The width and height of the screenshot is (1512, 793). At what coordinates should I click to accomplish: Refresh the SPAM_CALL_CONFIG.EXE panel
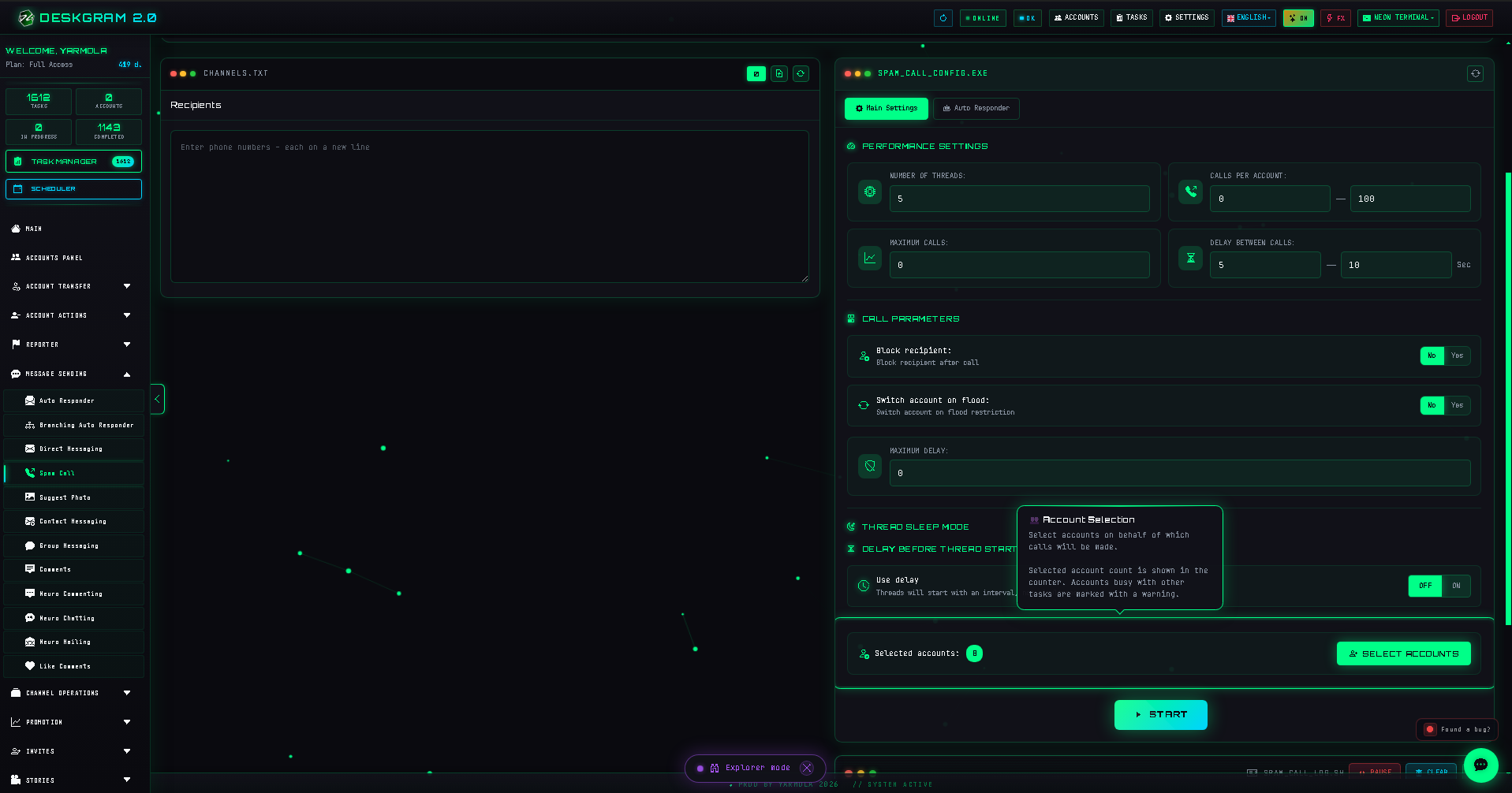tap(1476, 73)
